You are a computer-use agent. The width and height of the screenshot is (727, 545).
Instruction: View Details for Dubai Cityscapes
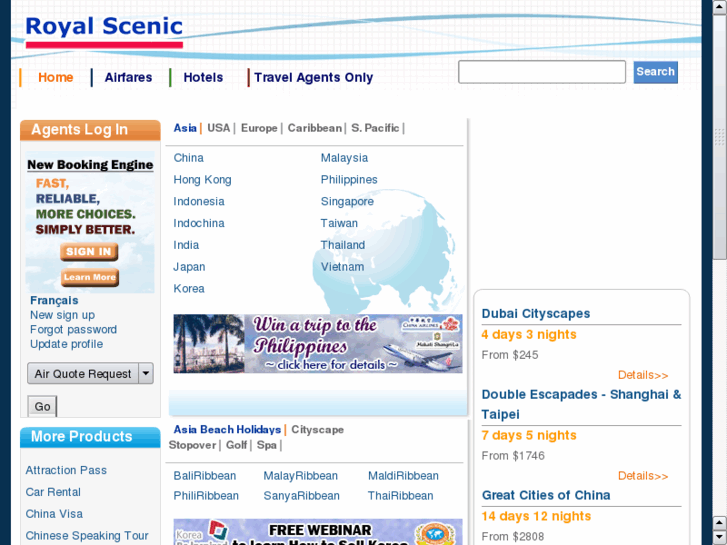coord(643,375)
